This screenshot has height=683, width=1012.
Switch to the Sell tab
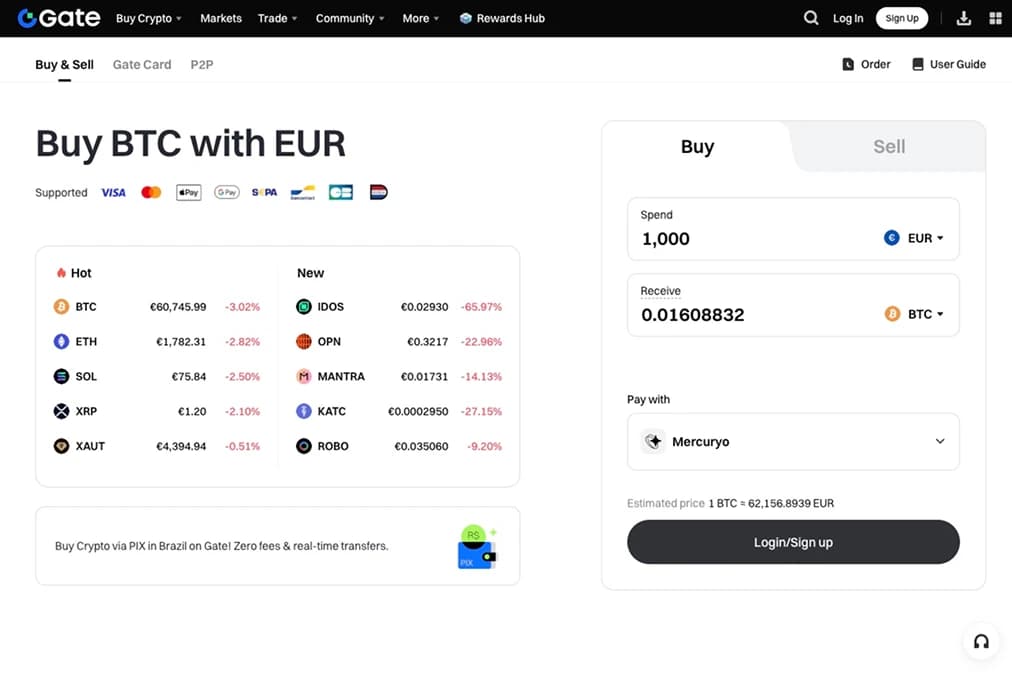click(889, 147)
